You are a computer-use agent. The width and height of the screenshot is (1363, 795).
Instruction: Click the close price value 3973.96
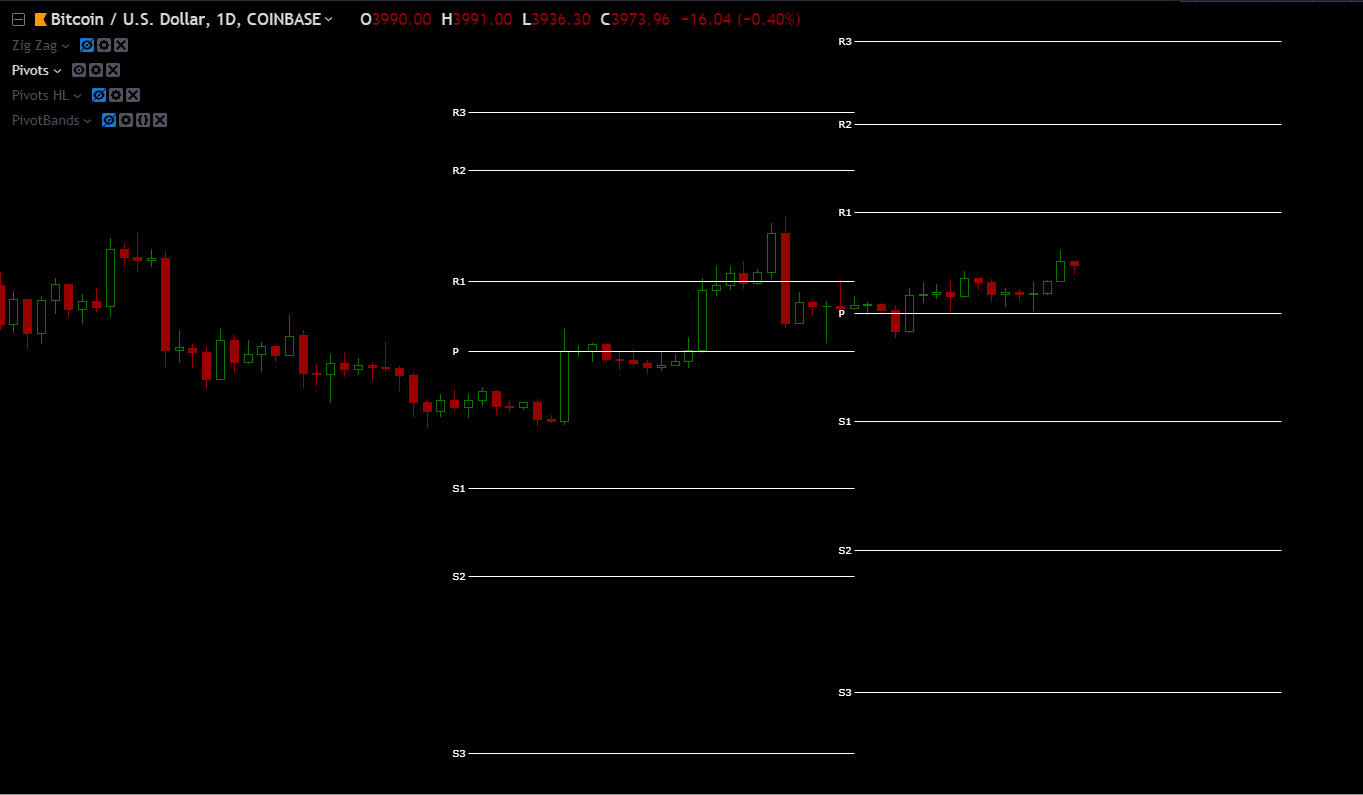(641, 20)
